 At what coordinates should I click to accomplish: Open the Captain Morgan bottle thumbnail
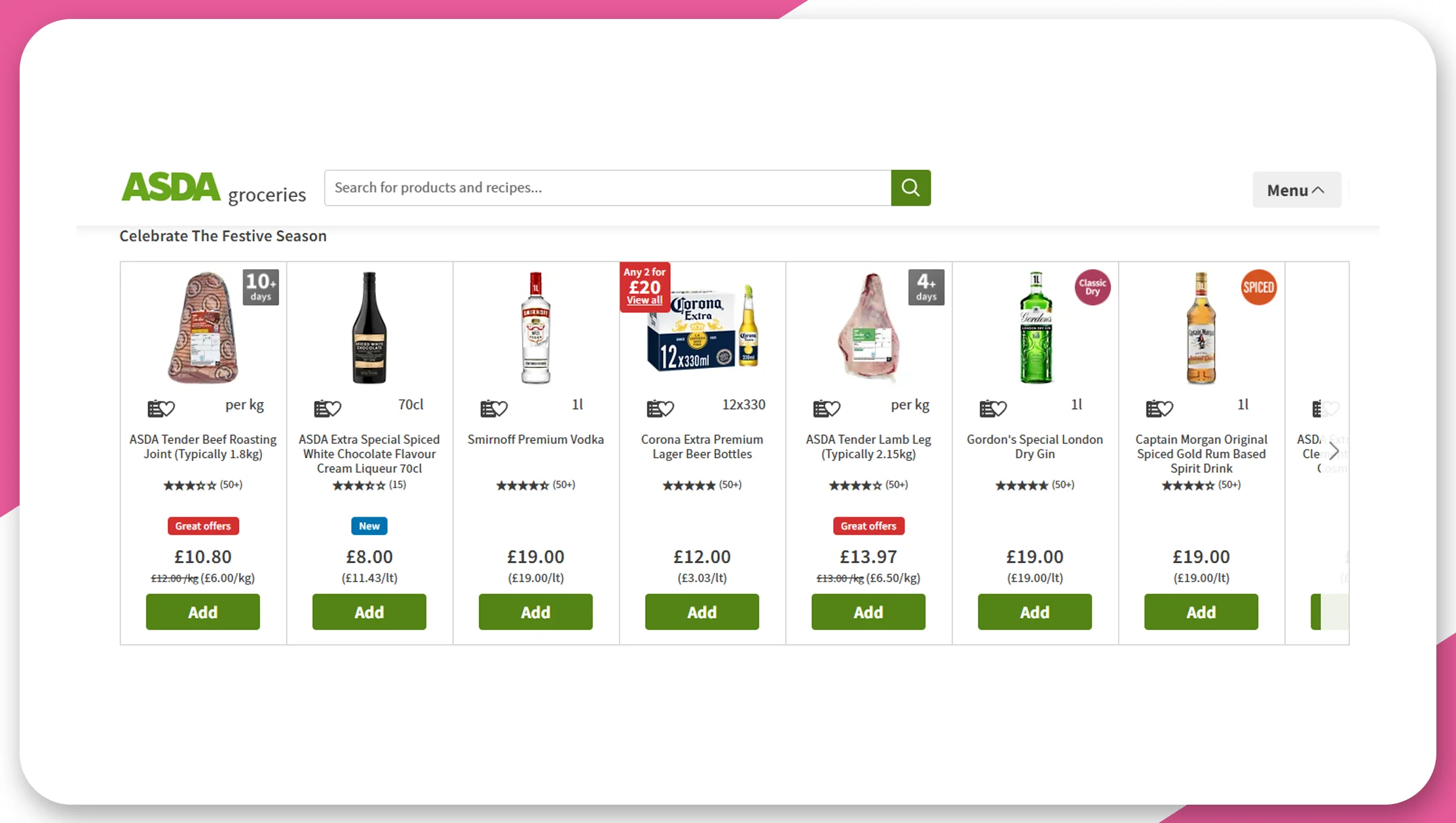1201,327
